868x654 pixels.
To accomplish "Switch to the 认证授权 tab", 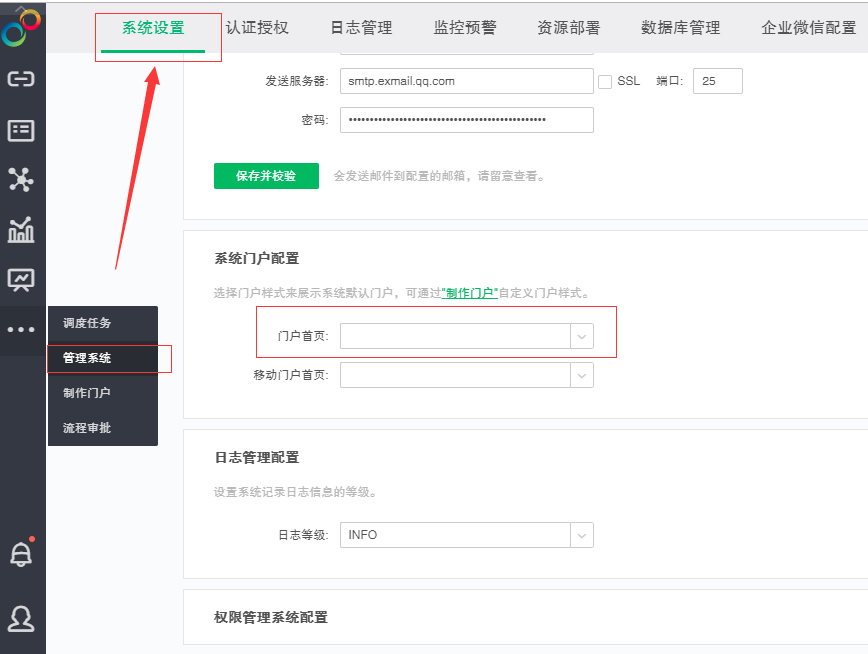I will coord(257,30).
